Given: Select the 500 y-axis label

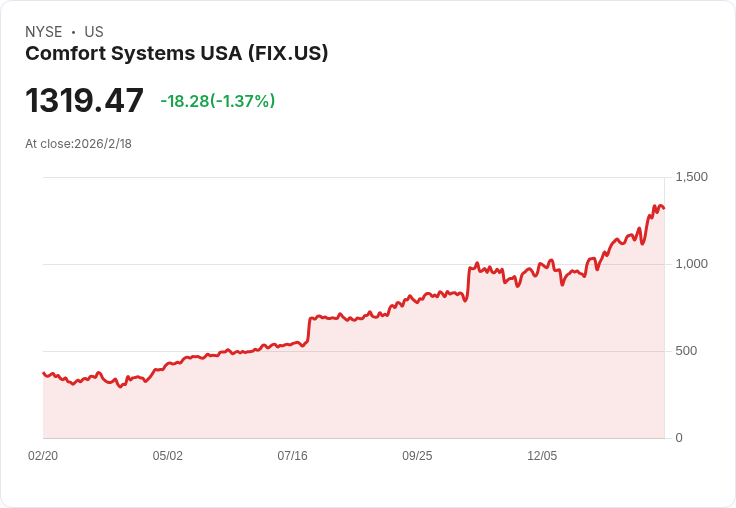Looking at the screenshot, I should pyautogui.click(x=686, y=351).
